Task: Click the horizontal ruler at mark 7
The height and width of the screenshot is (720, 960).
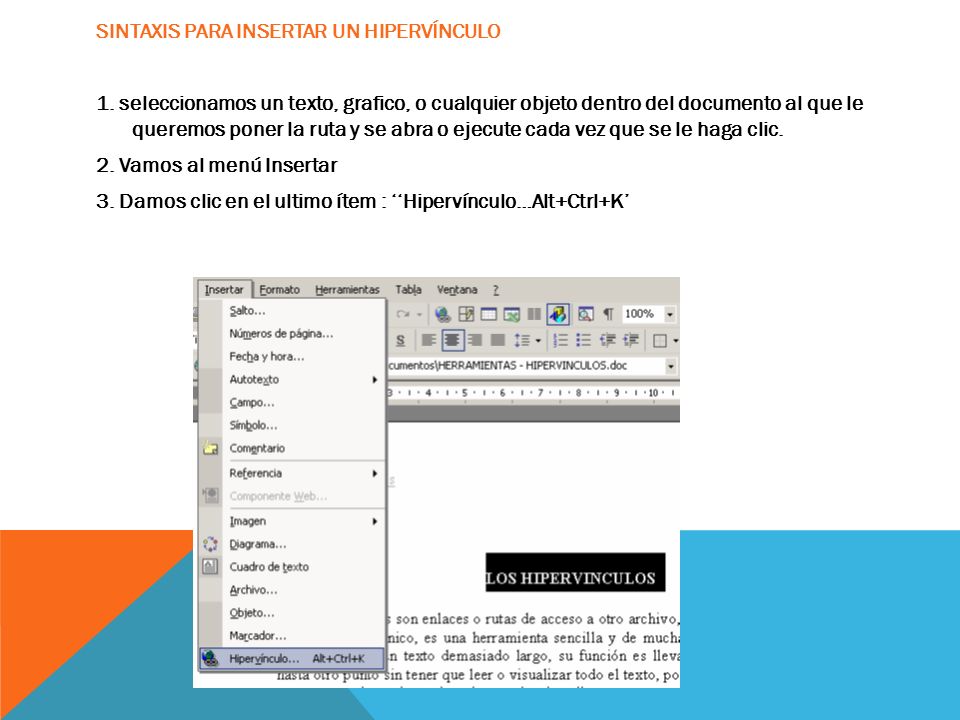Action: click(541, 393)
